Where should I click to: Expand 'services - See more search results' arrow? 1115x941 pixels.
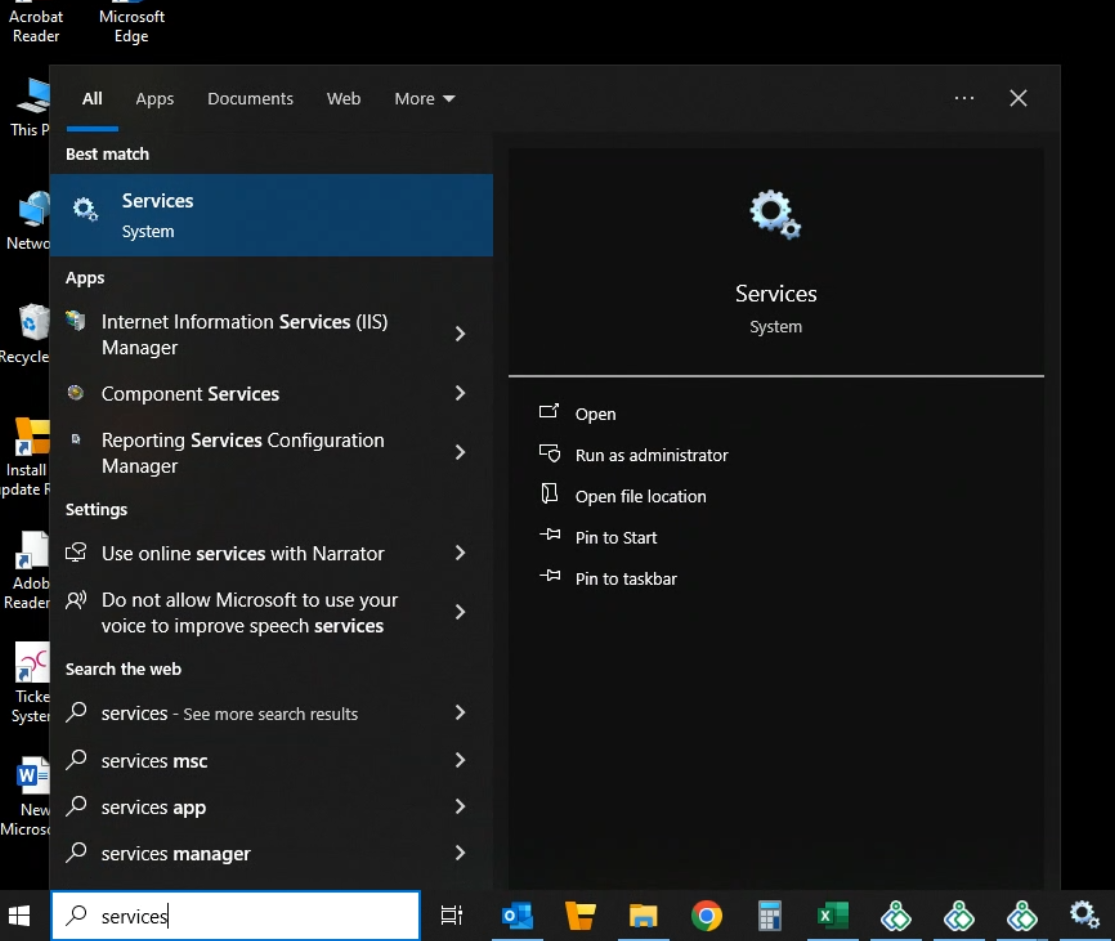460,713
